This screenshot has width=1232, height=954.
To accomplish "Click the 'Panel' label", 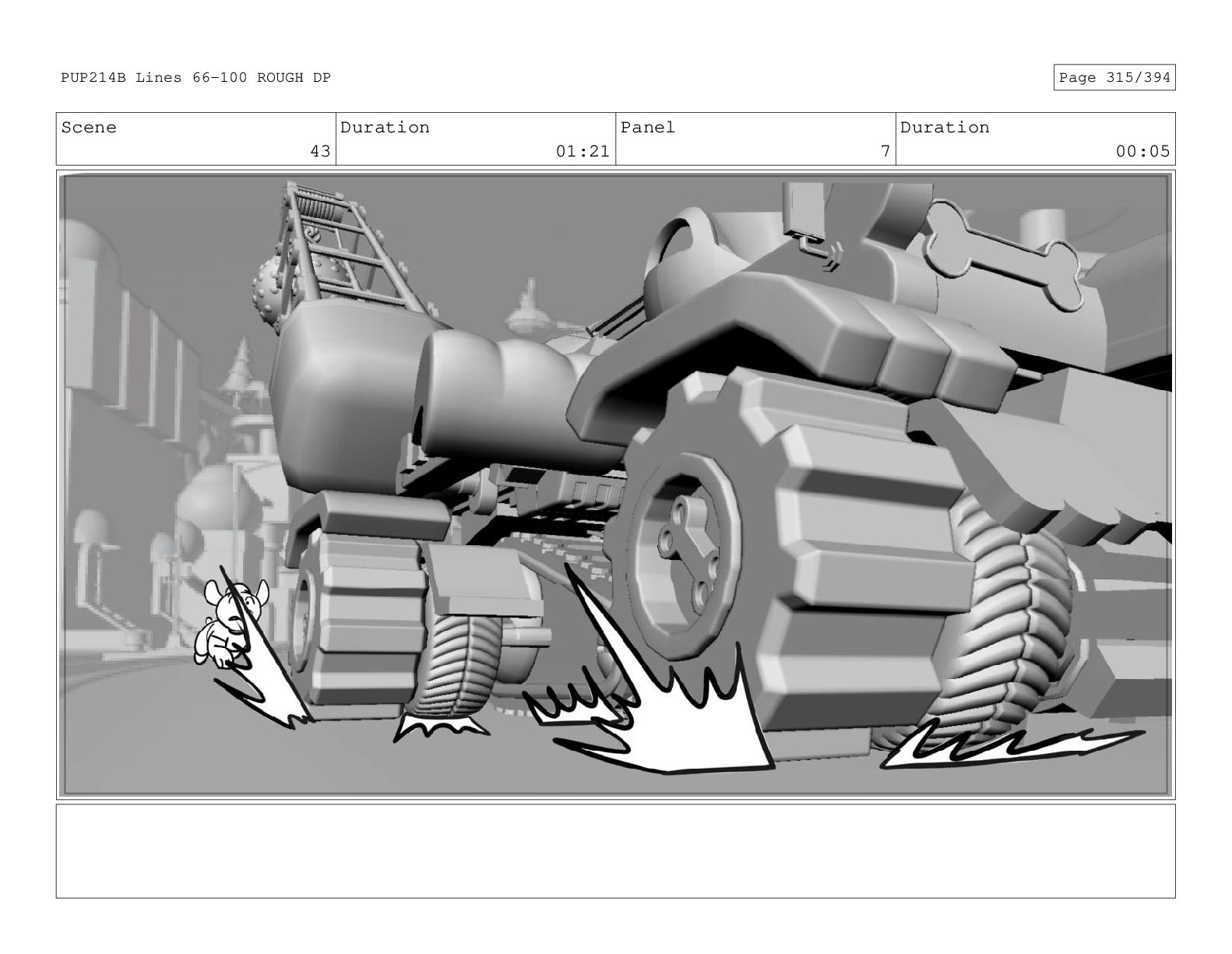I will coord(648,128).
